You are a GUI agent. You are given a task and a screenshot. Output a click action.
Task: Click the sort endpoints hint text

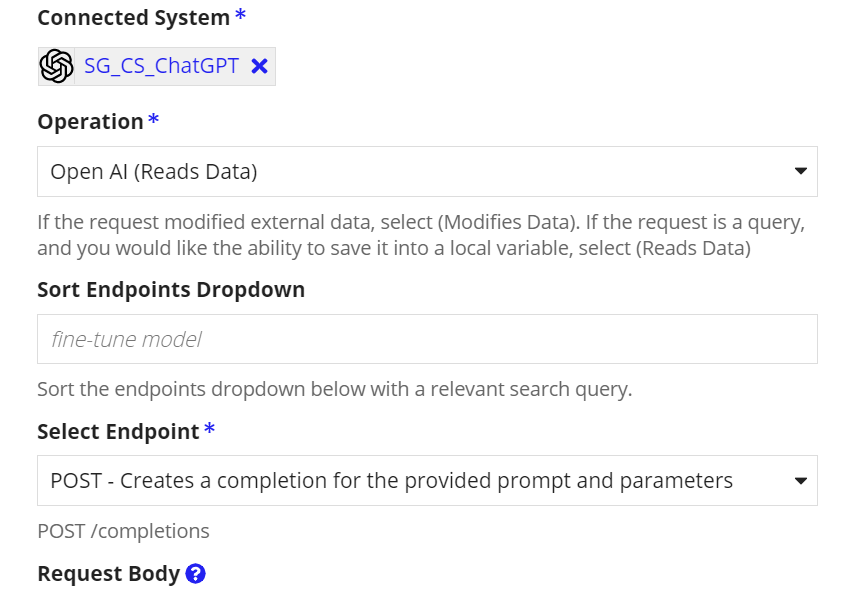tap(334, 389)
